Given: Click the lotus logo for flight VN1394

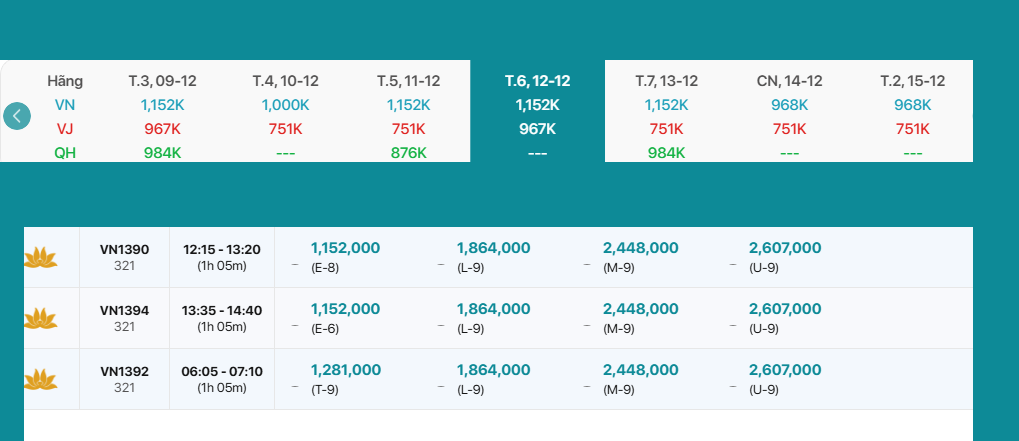Looking at the screenshot, I should [40, 319].
